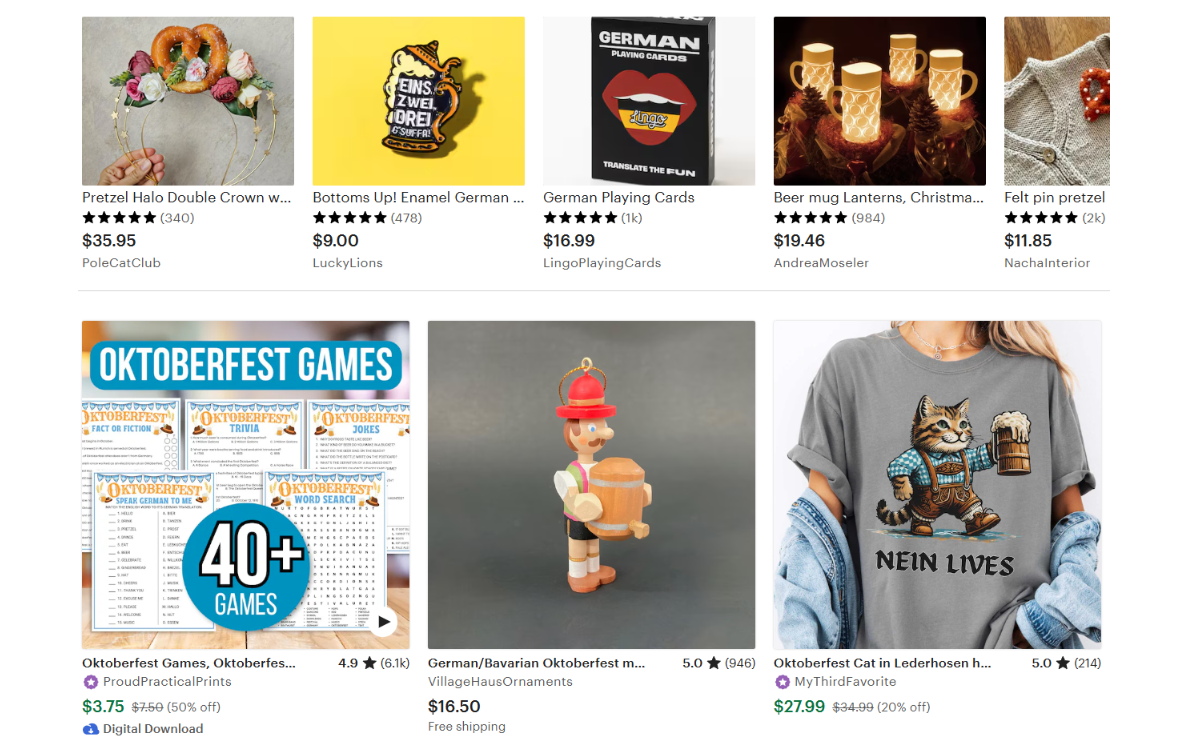
Task: Click the Star Seller badge beside MyThirdFavorite
Action: click(x=782, y=682)
